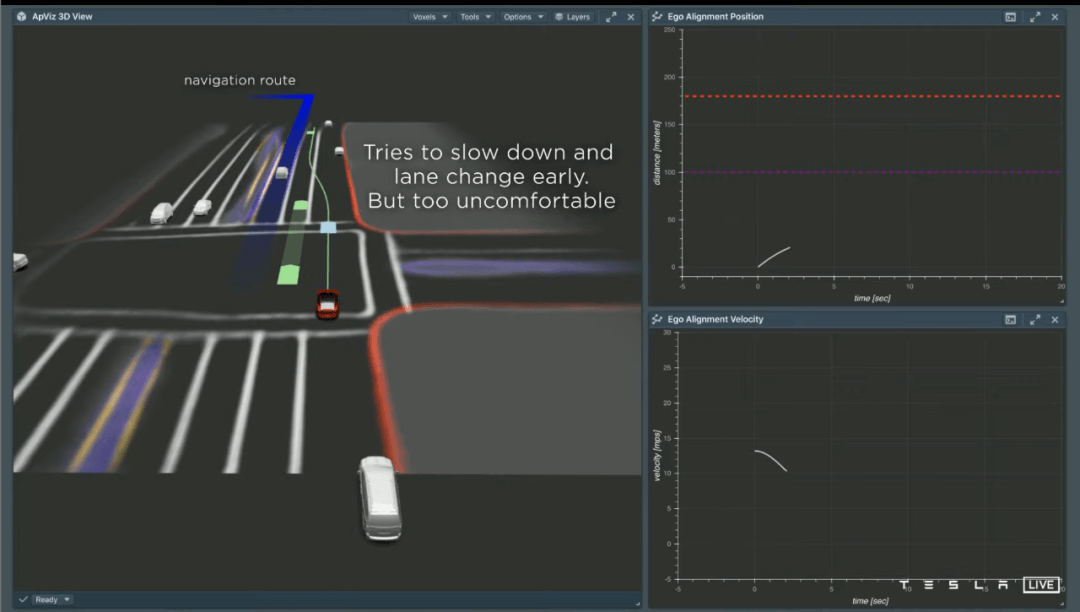Click the LIVE badge in the corner
The height and width of the screenshot is (612, 1080).
tap(1041, 585)
